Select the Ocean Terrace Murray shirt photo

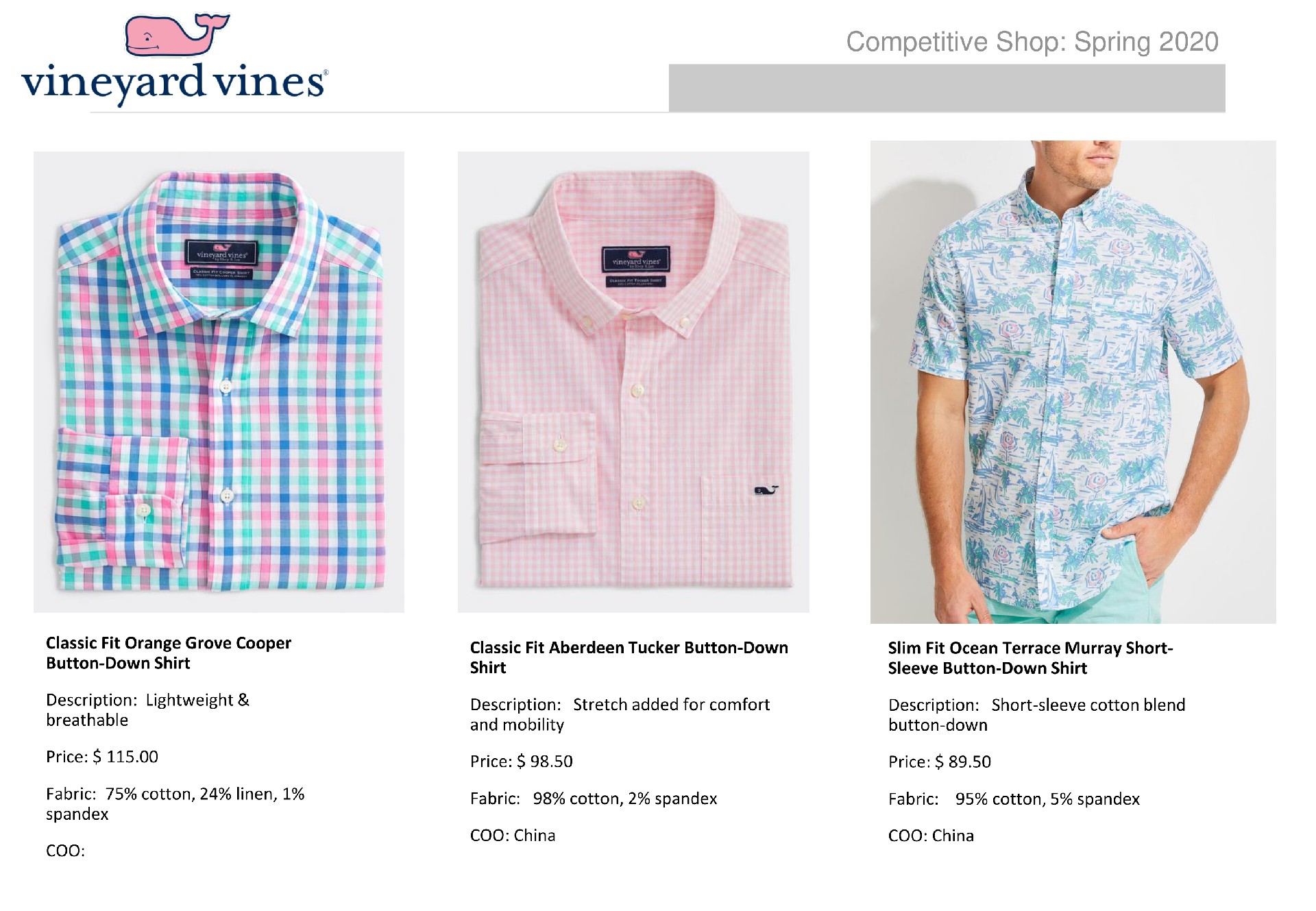point(1073,382)
